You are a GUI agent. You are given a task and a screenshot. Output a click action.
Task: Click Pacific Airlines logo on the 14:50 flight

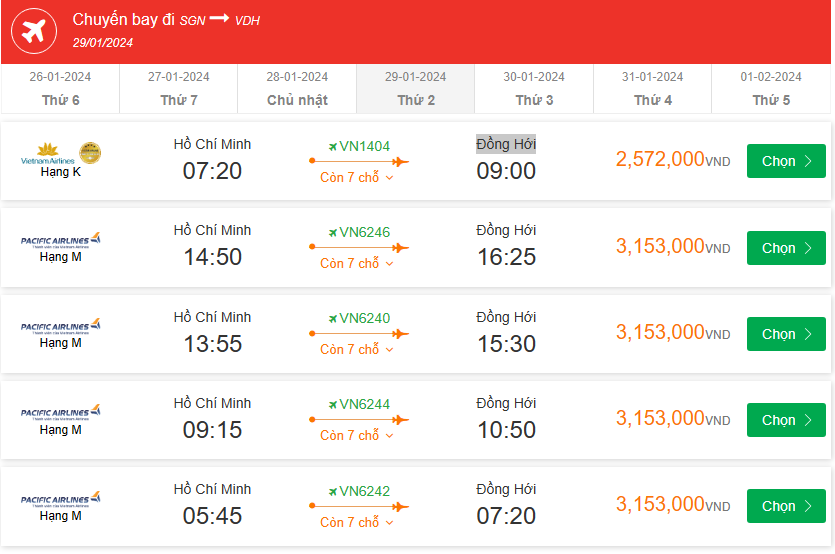click(x=61, y=240)
